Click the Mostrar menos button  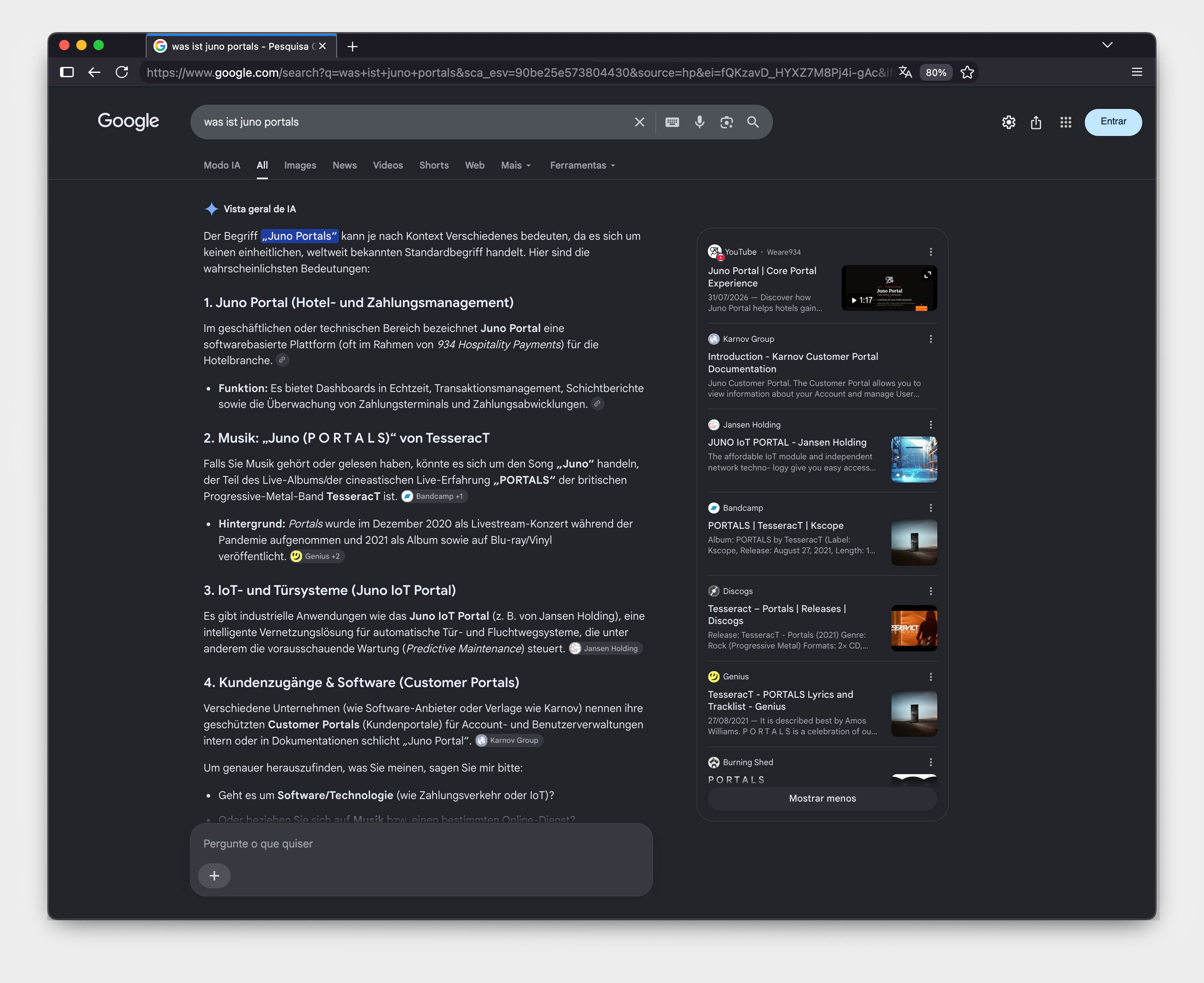[822, 798]
